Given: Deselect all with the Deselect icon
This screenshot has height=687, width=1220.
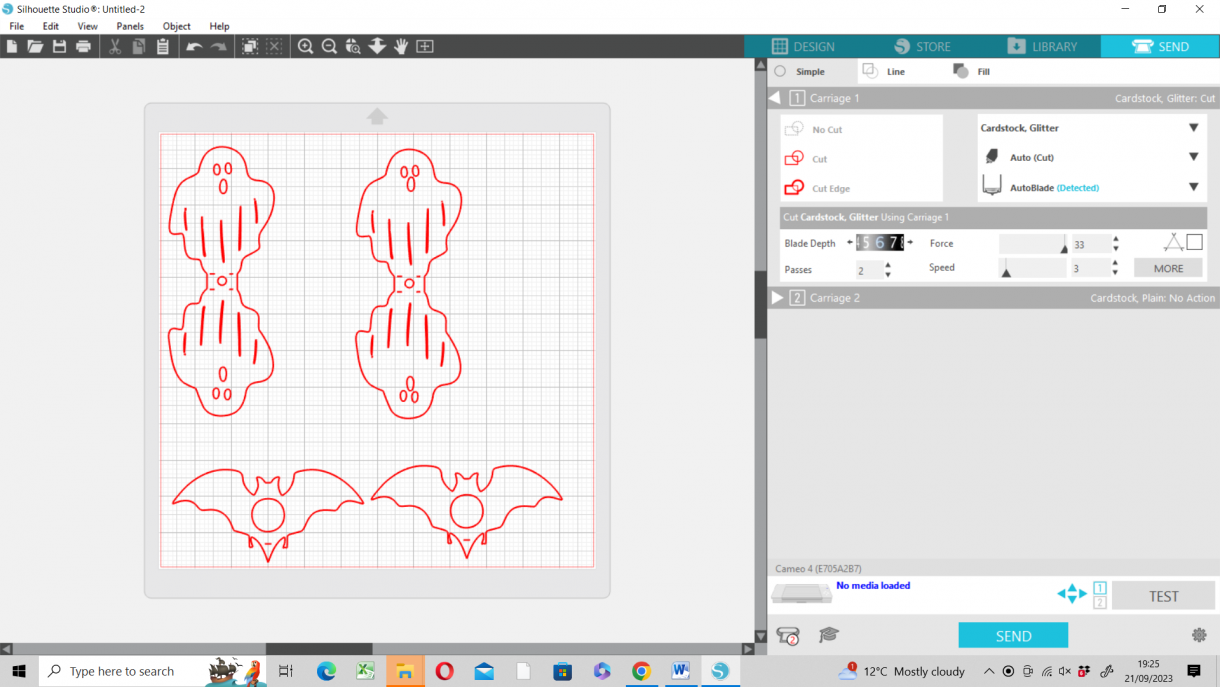Looking at the screenshot, I should pos(274,47).
